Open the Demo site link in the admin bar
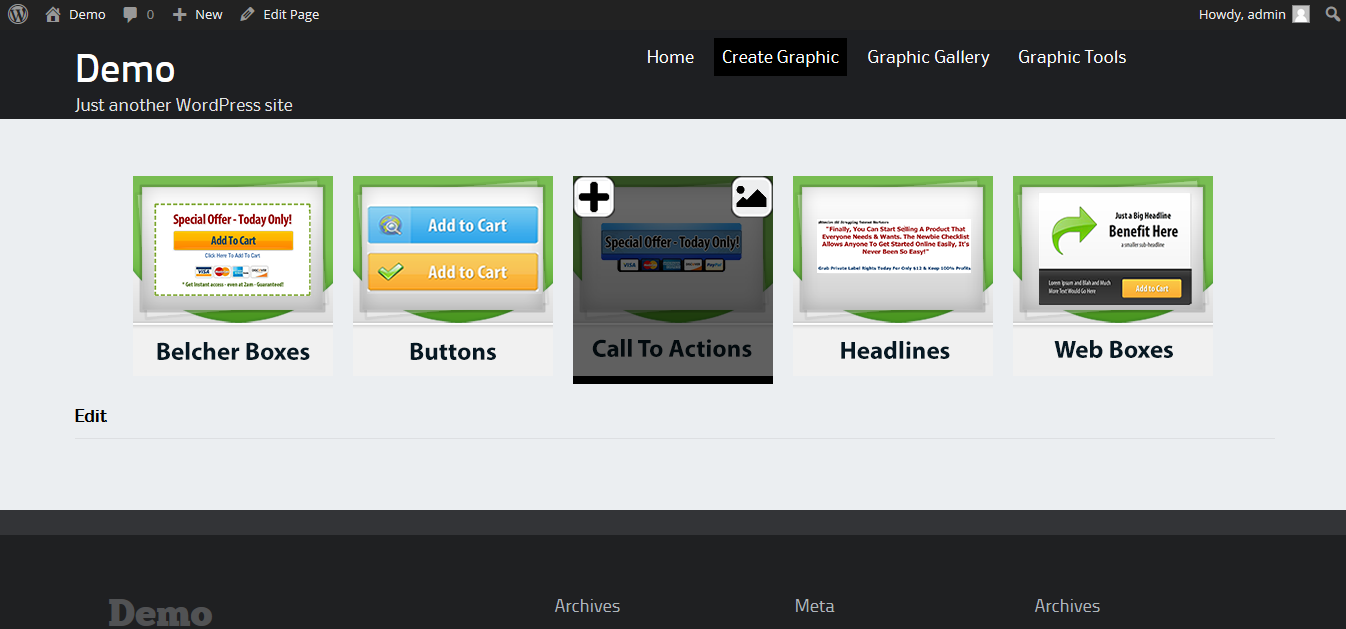Image resolution: width=1346 pixels, height=629 pixels. tap(75, 14)
